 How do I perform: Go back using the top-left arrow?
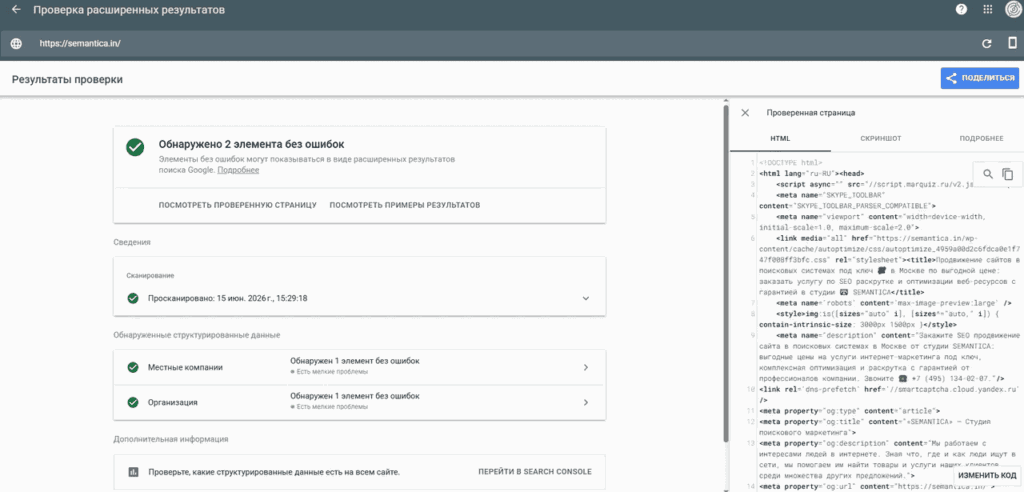tap(16, 10)
